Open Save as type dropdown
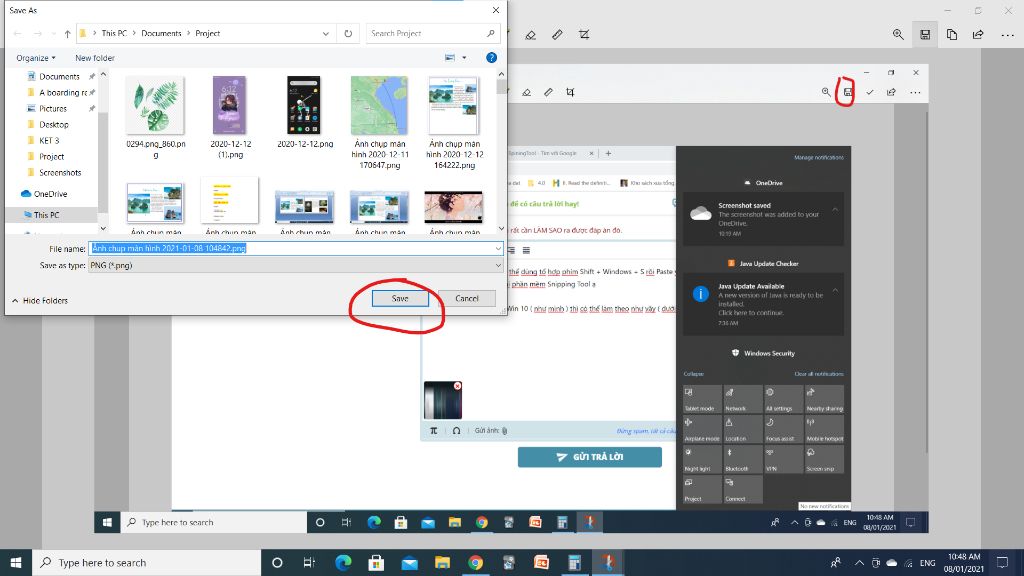Screen dimensions: 1024x576 click(295, 265)
